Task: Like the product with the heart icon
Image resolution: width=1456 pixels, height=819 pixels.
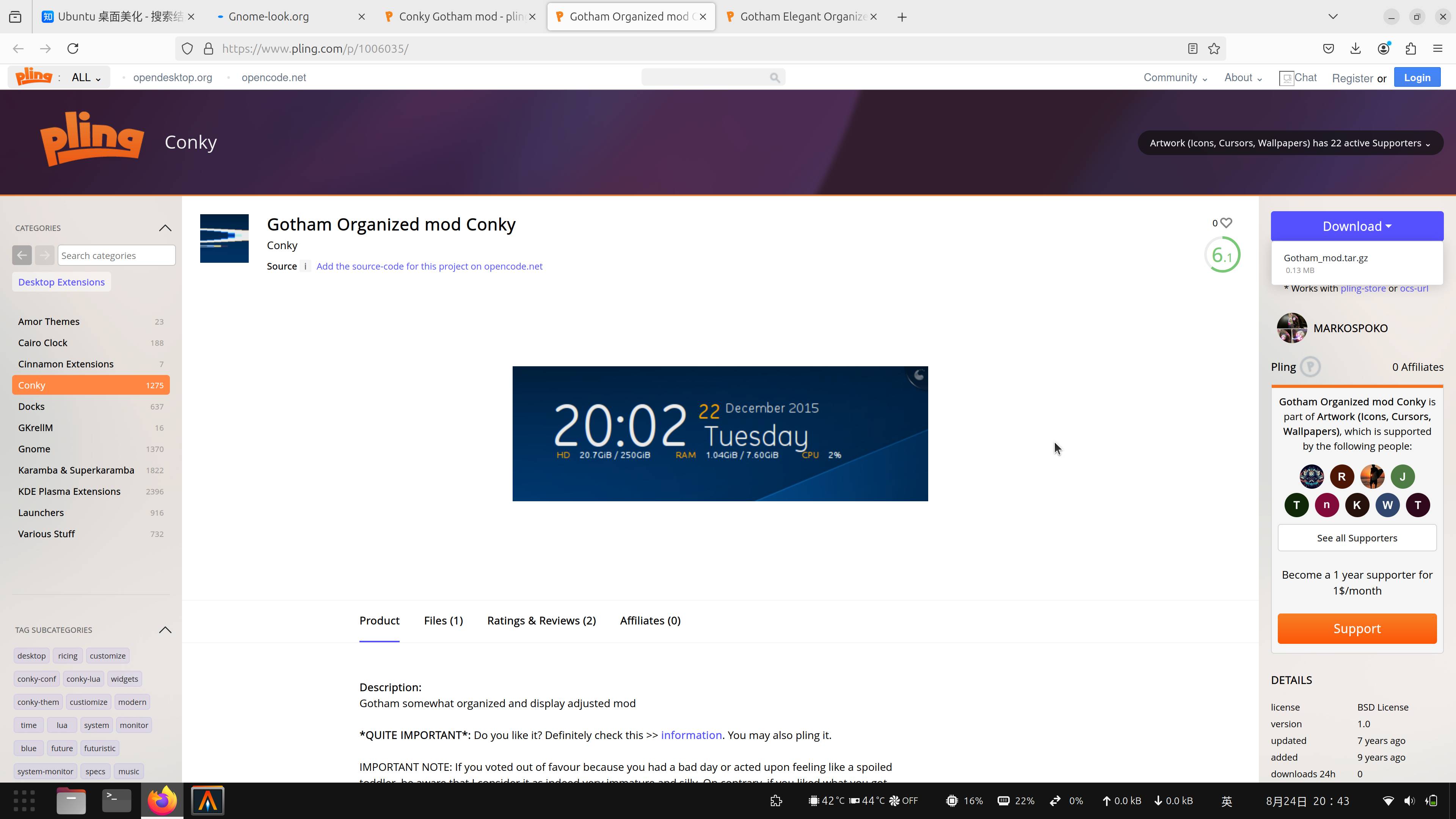Action: (x=1226, y=223)
